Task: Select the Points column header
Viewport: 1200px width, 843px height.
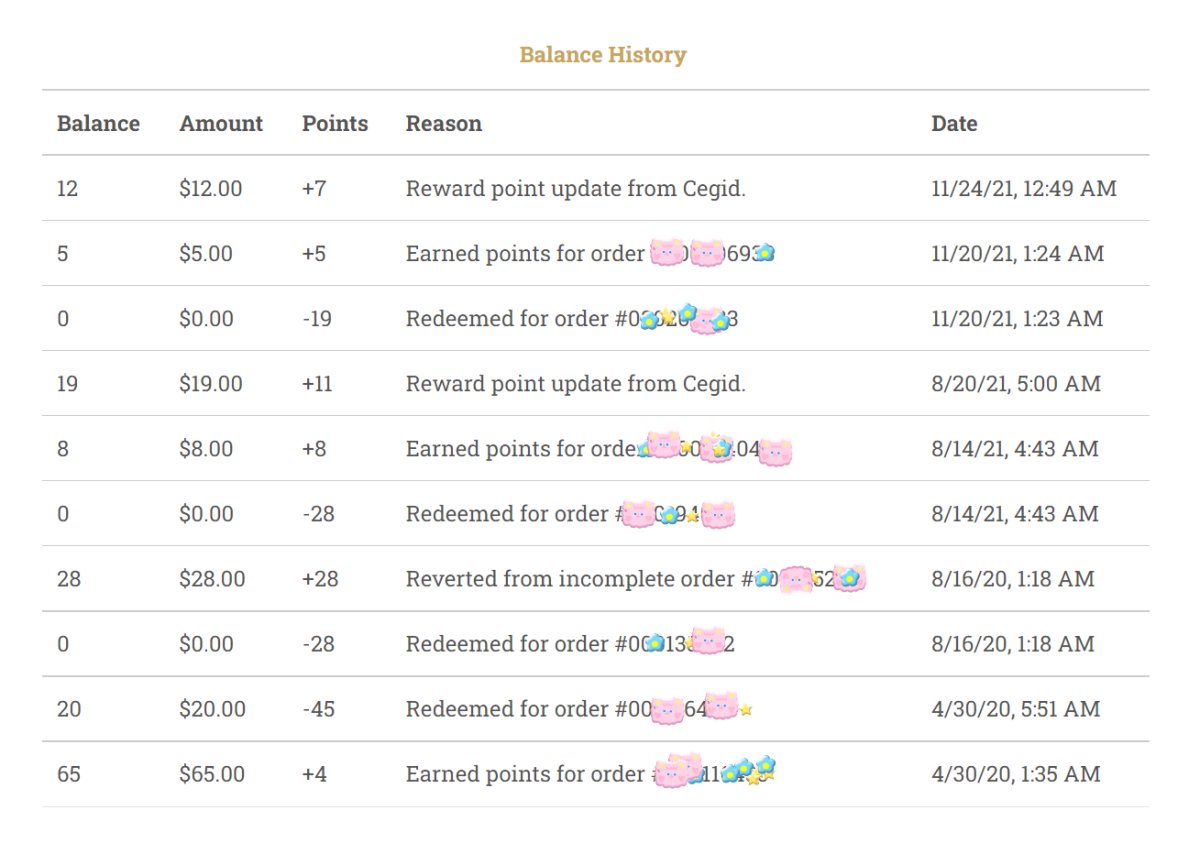Action: point(335,124)
